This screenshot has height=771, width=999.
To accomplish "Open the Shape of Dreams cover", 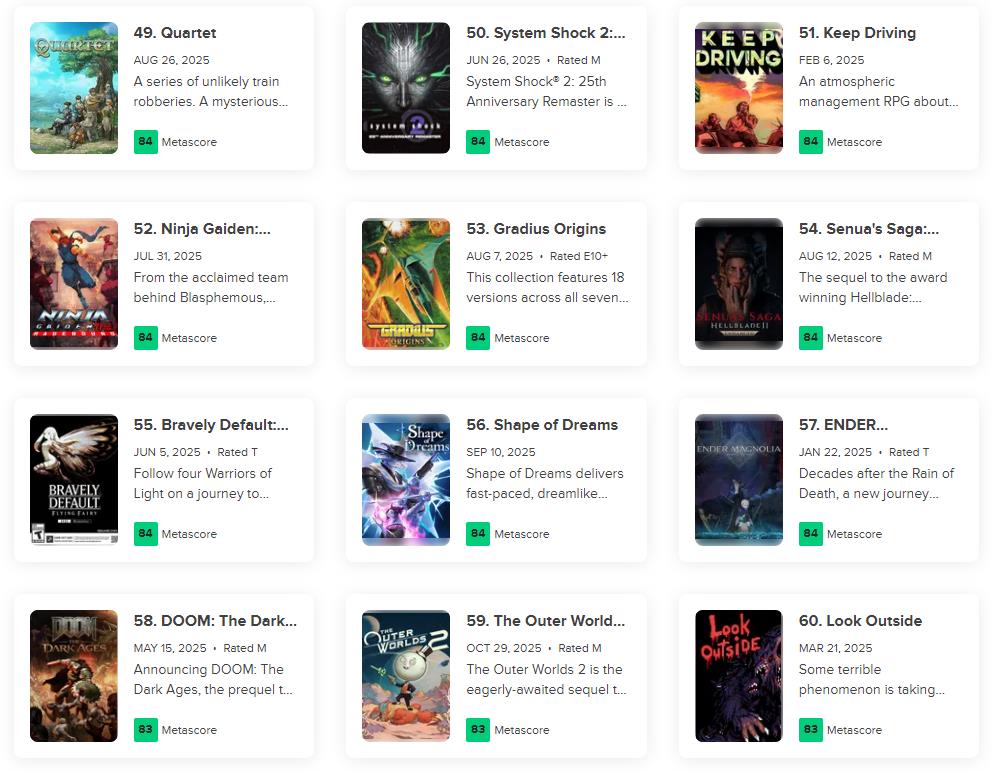I will click(x=406, y=480).
